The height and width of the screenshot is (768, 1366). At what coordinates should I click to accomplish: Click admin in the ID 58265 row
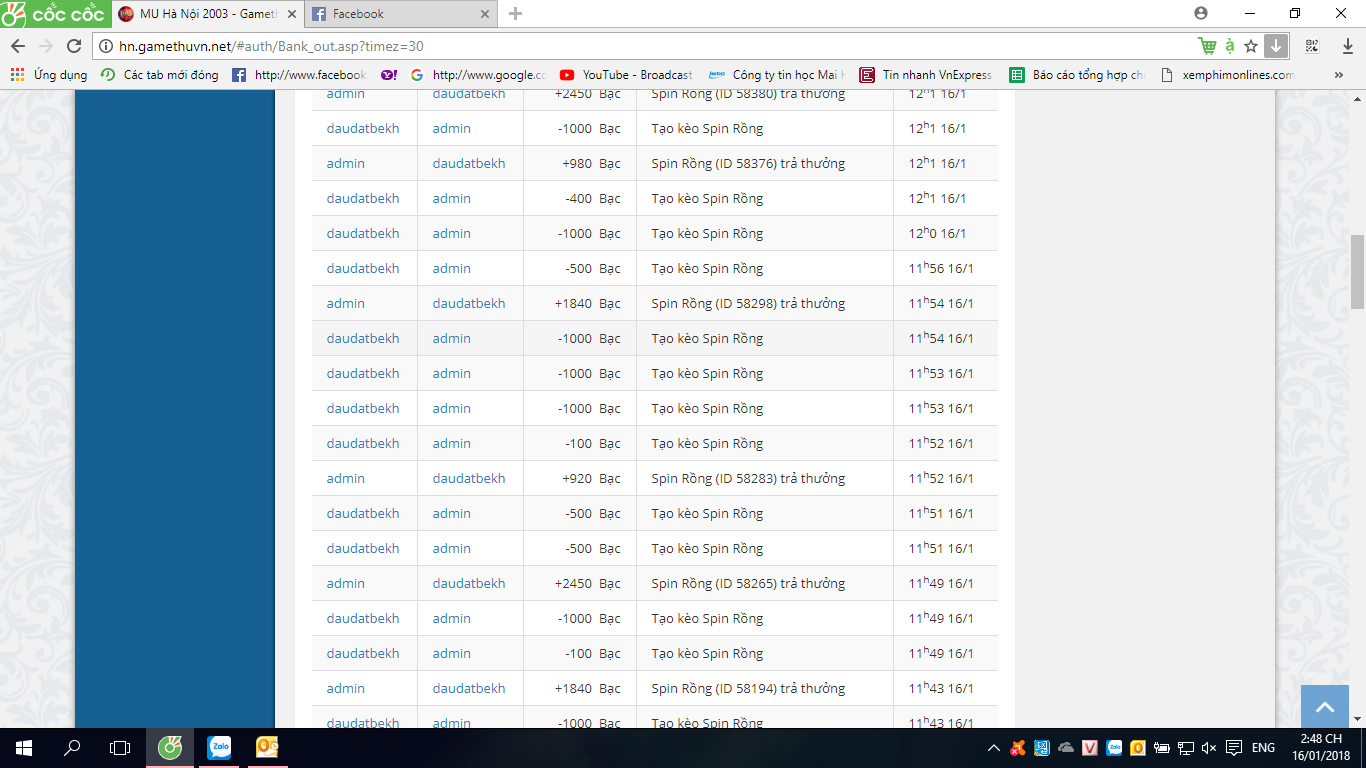pos(345,583)
